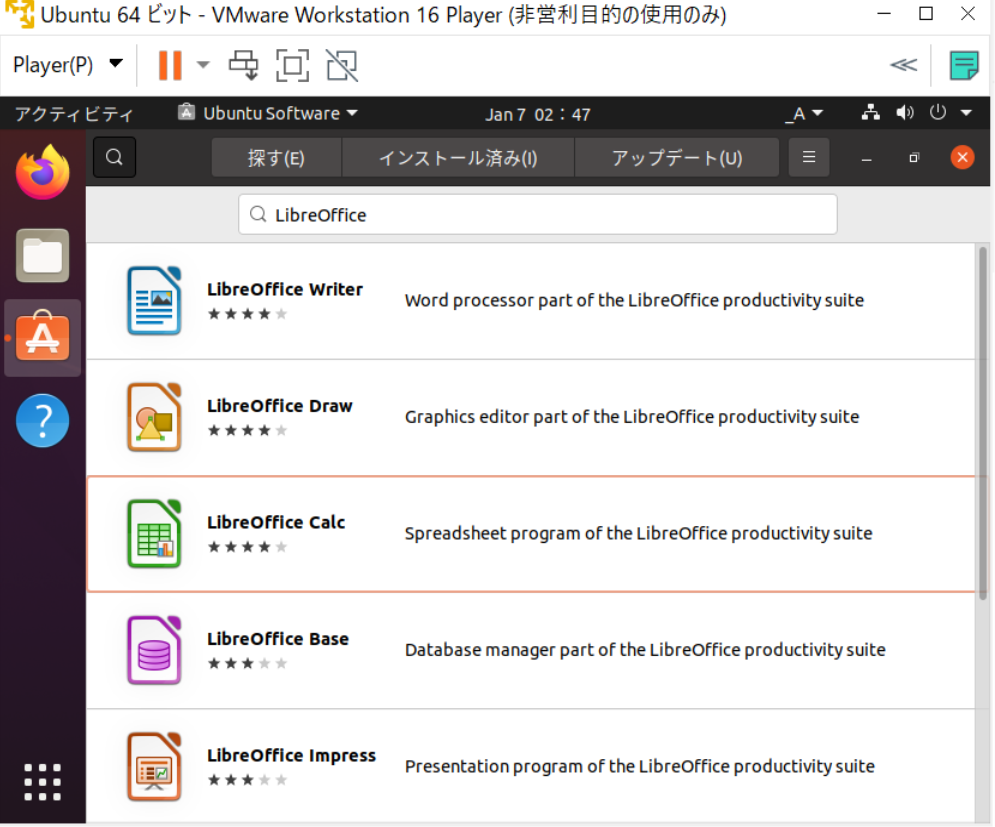Screen dimensions: 995x827
Task: Restore the Ubuntu Software window size
Action: click(x=914, y=158)
